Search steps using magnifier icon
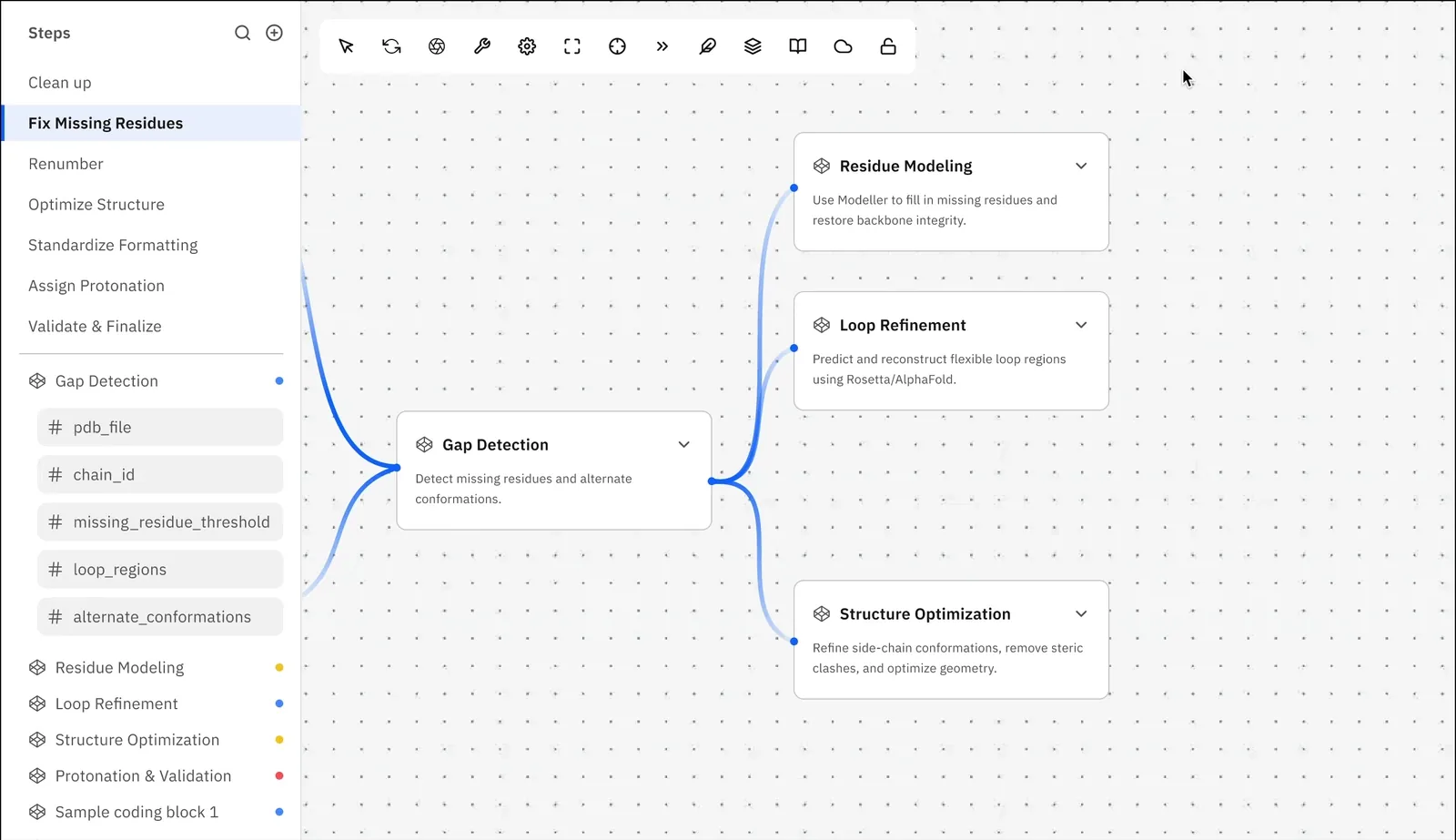Screen dimensions: 1456x840 pyautogui.click(x=242, y=33)
